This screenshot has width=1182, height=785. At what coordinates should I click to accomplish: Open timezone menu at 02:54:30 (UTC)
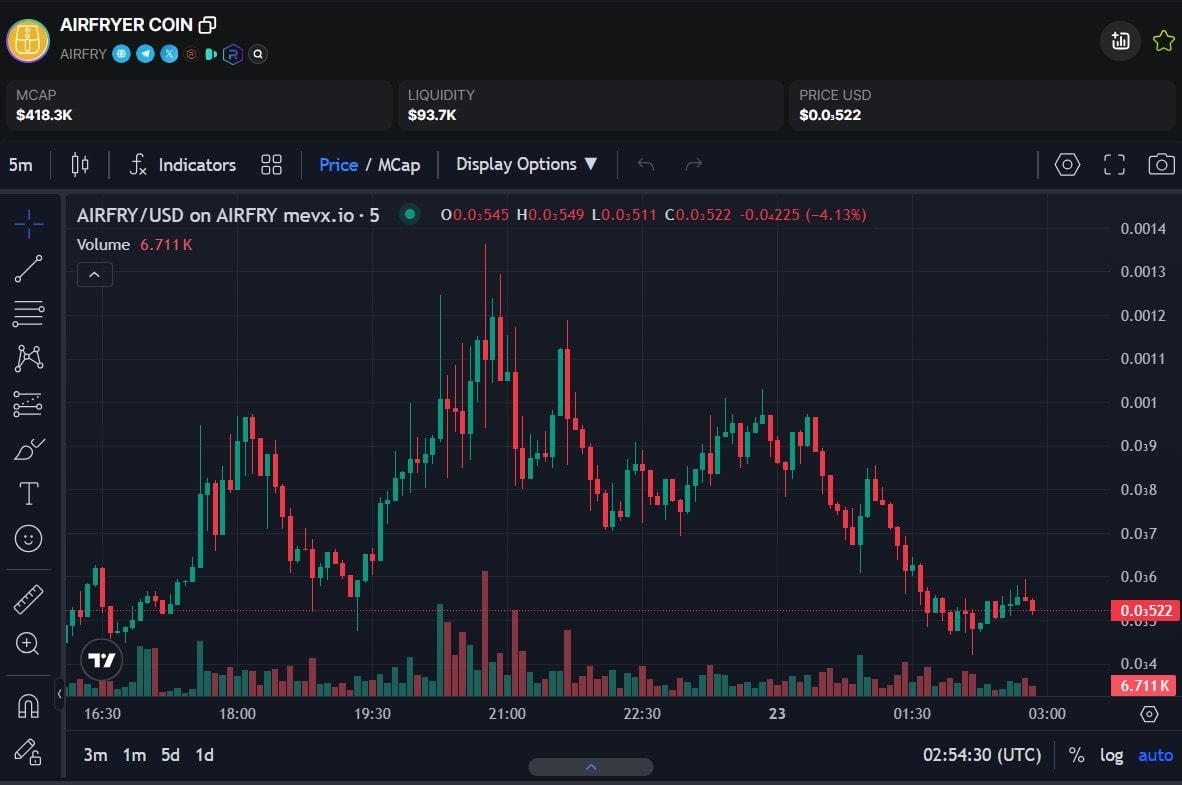(x=981, y=755)
